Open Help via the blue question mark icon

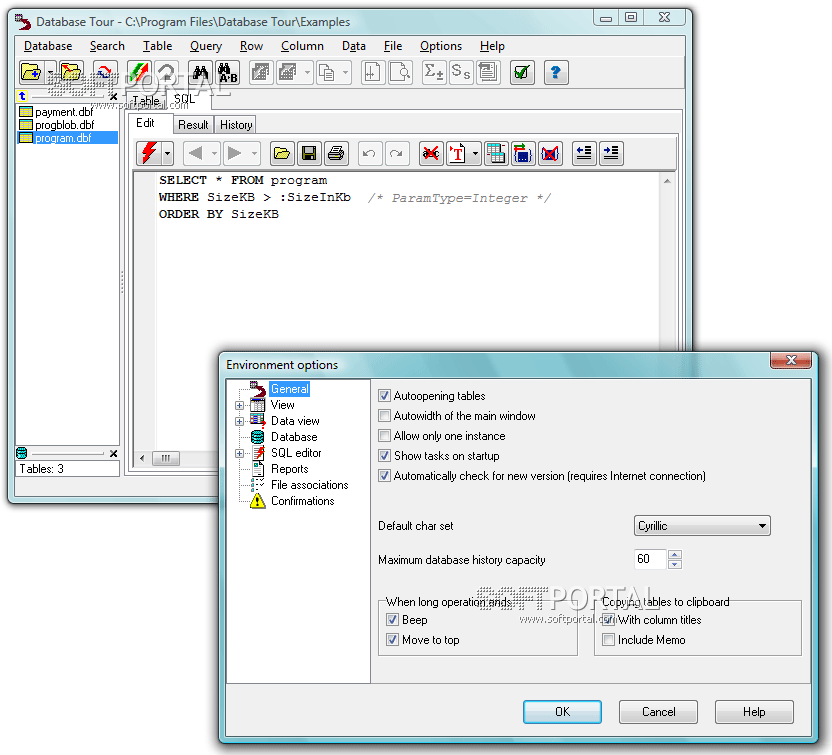coord(556,72)
